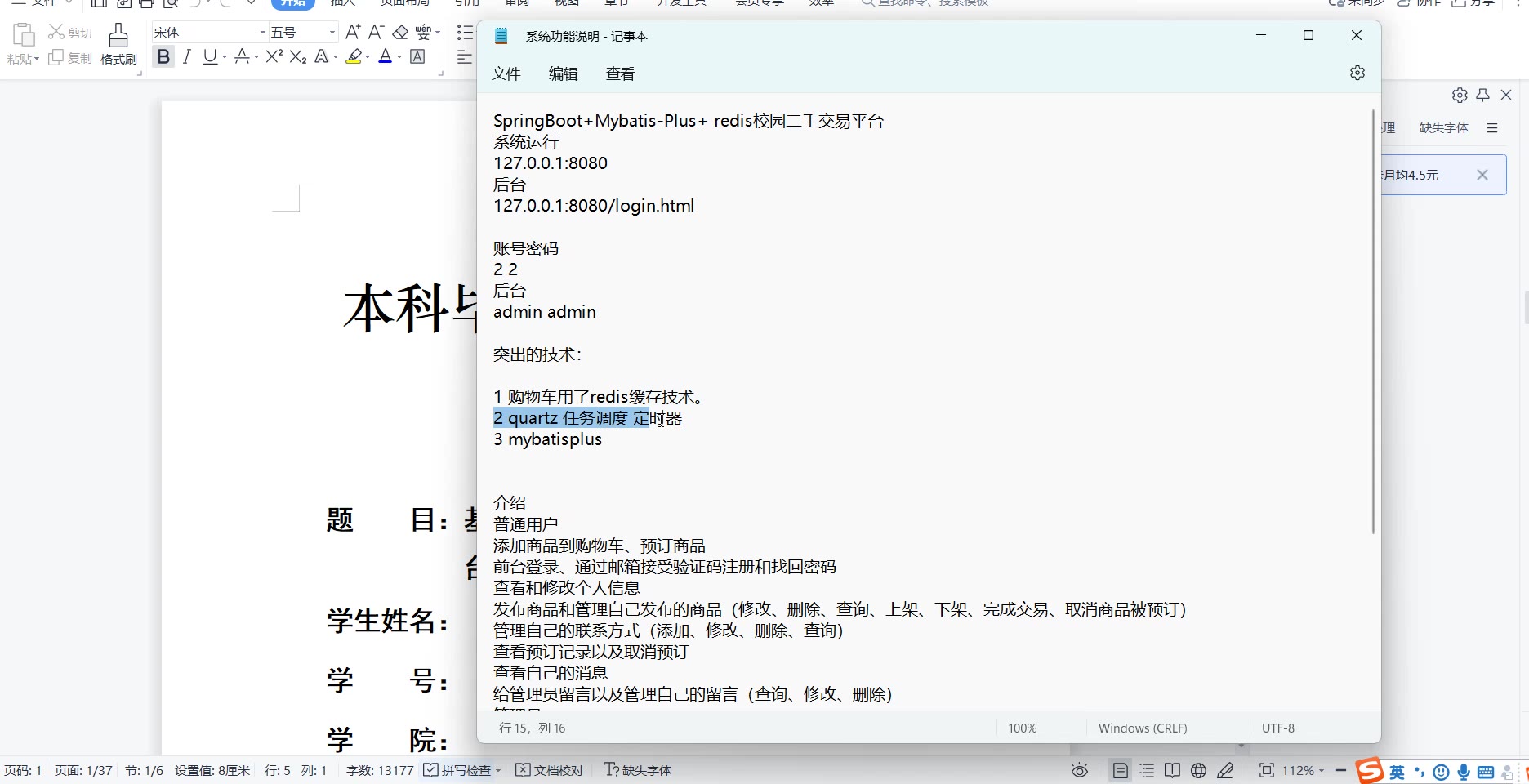The image size is (1529, 784).
Task: Click the Notepad vertical scrollbar
Action: tap(1373, 322)
